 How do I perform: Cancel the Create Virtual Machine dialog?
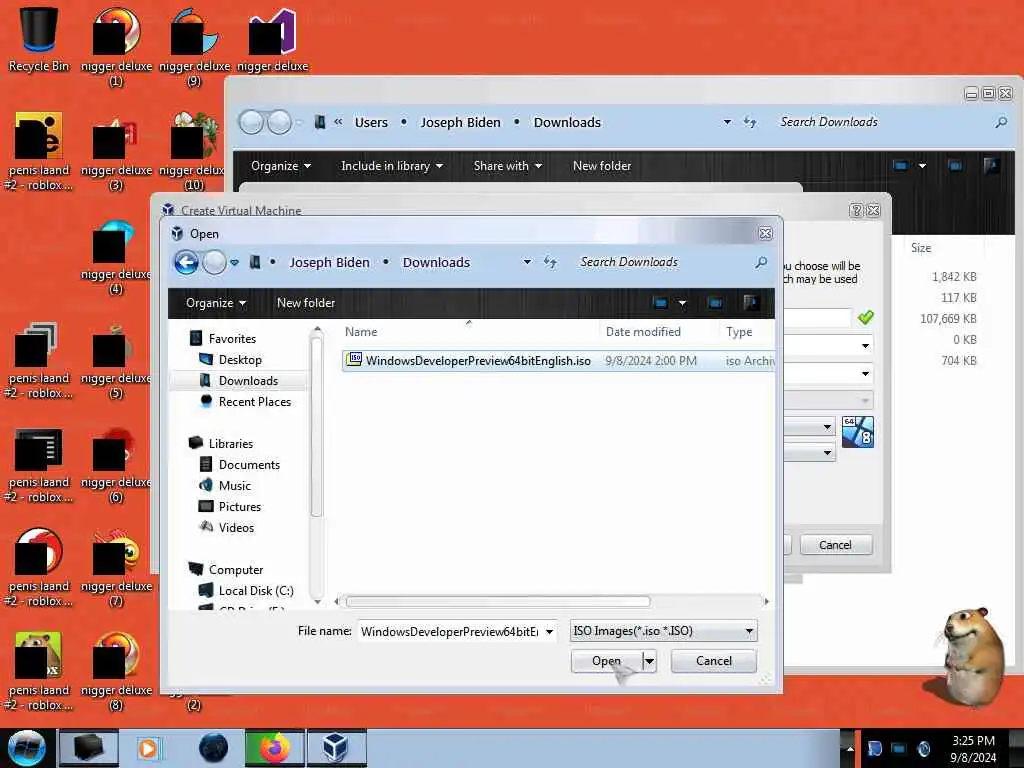(835, 545)
